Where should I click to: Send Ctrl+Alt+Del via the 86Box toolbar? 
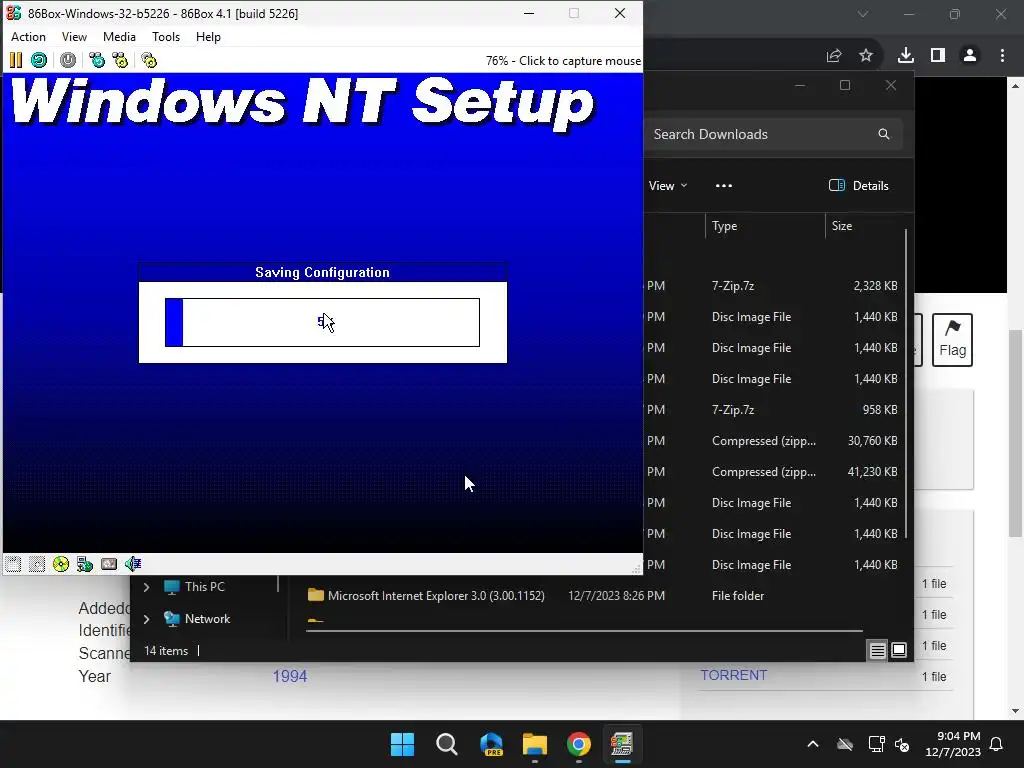pyautogui.click(x=97, y=61)
